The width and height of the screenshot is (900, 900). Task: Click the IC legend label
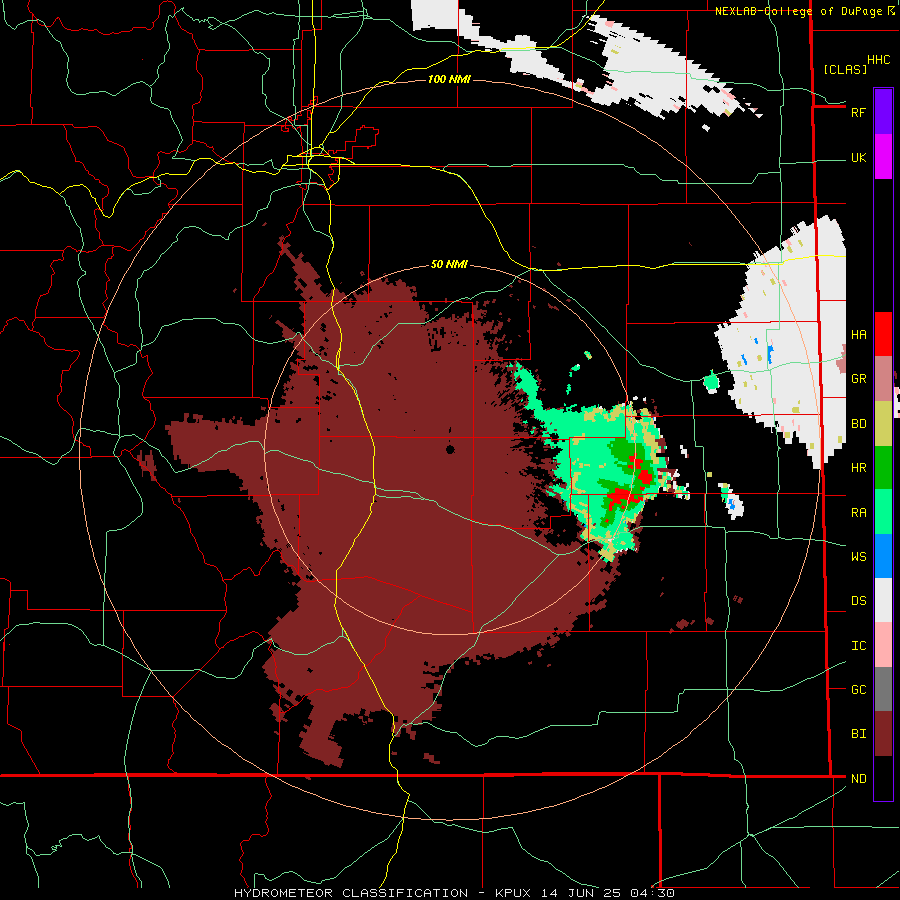point(858,646)
